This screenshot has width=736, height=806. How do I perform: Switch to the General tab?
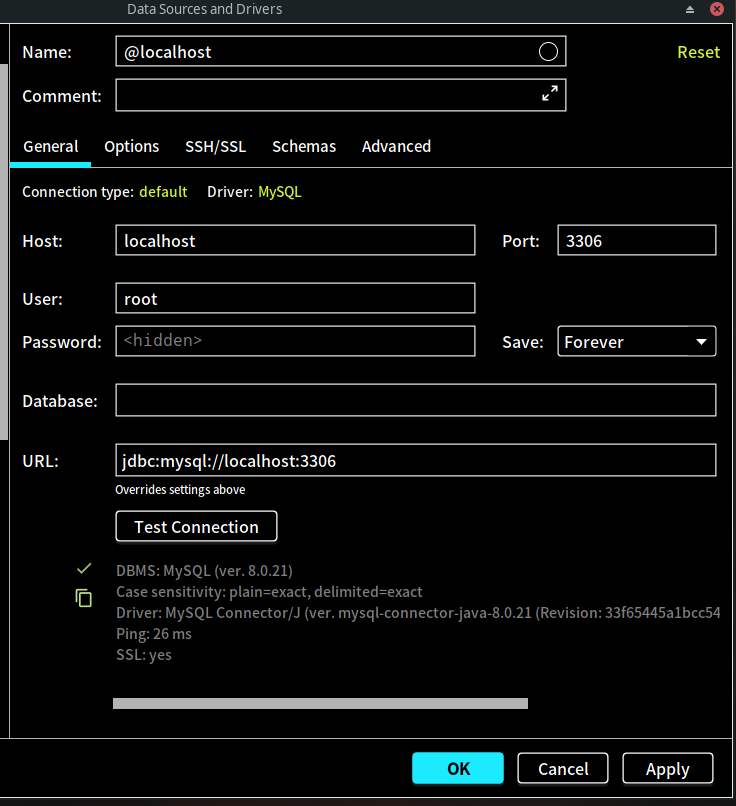51,146
